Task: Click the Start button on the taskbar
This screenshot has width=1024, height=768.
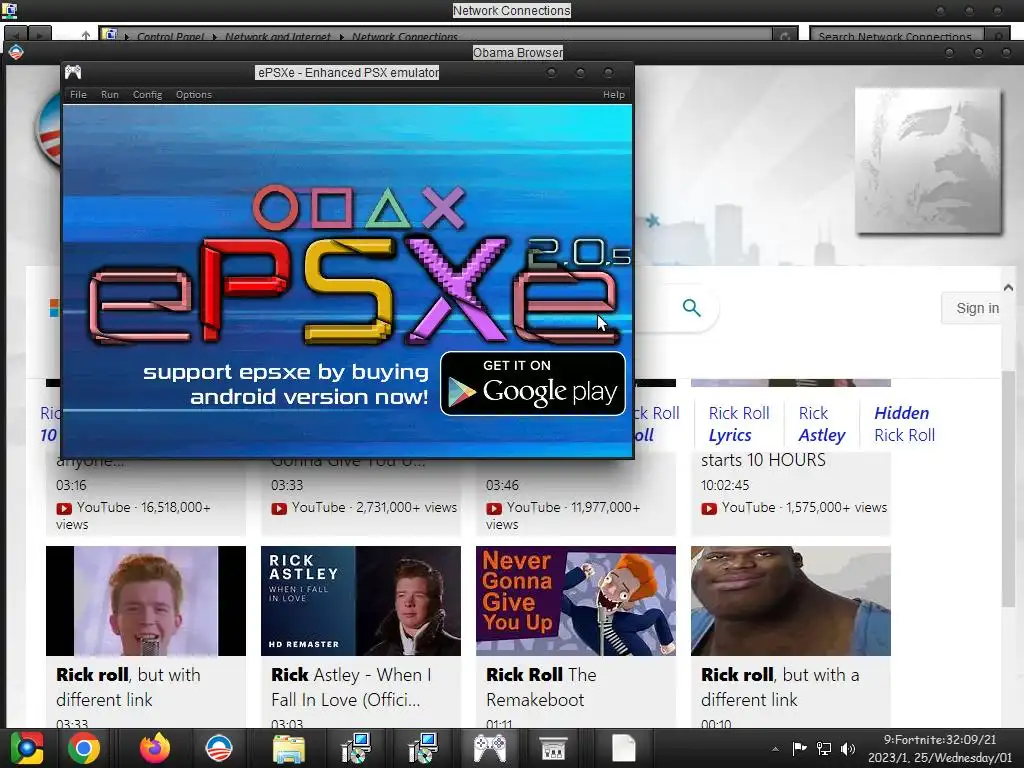Action: [27, 748]
